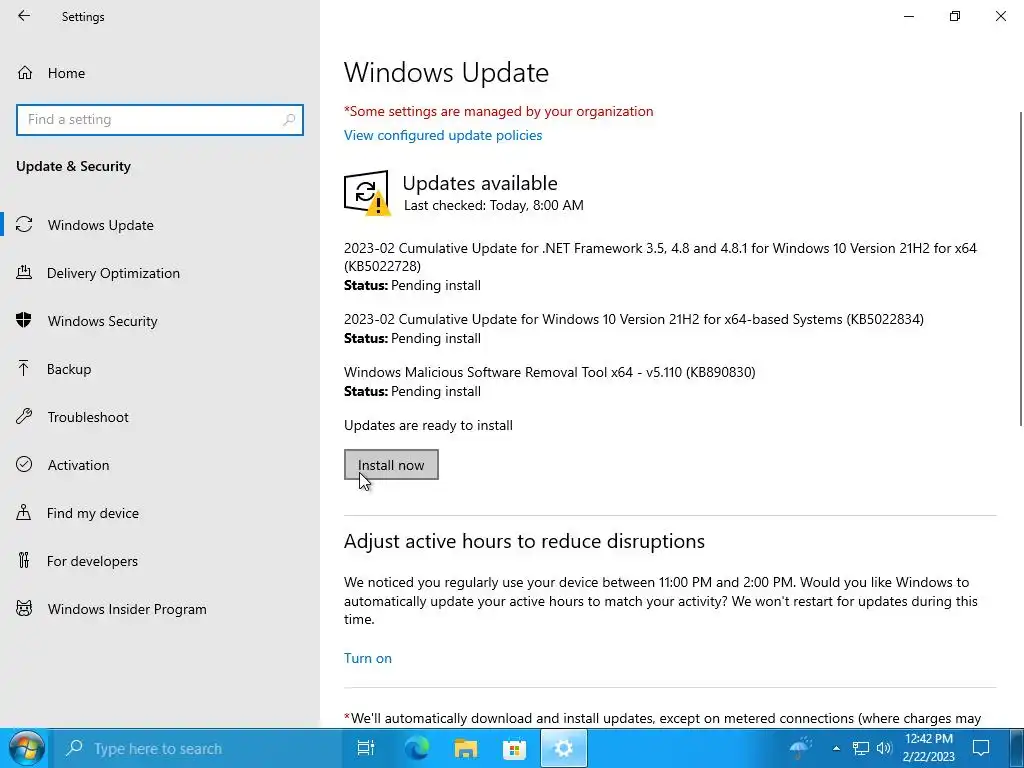Click the Delivery Optimization sidebar icon
The height and width of the screenshot is (768, 1024).
[x=24, y=272]
